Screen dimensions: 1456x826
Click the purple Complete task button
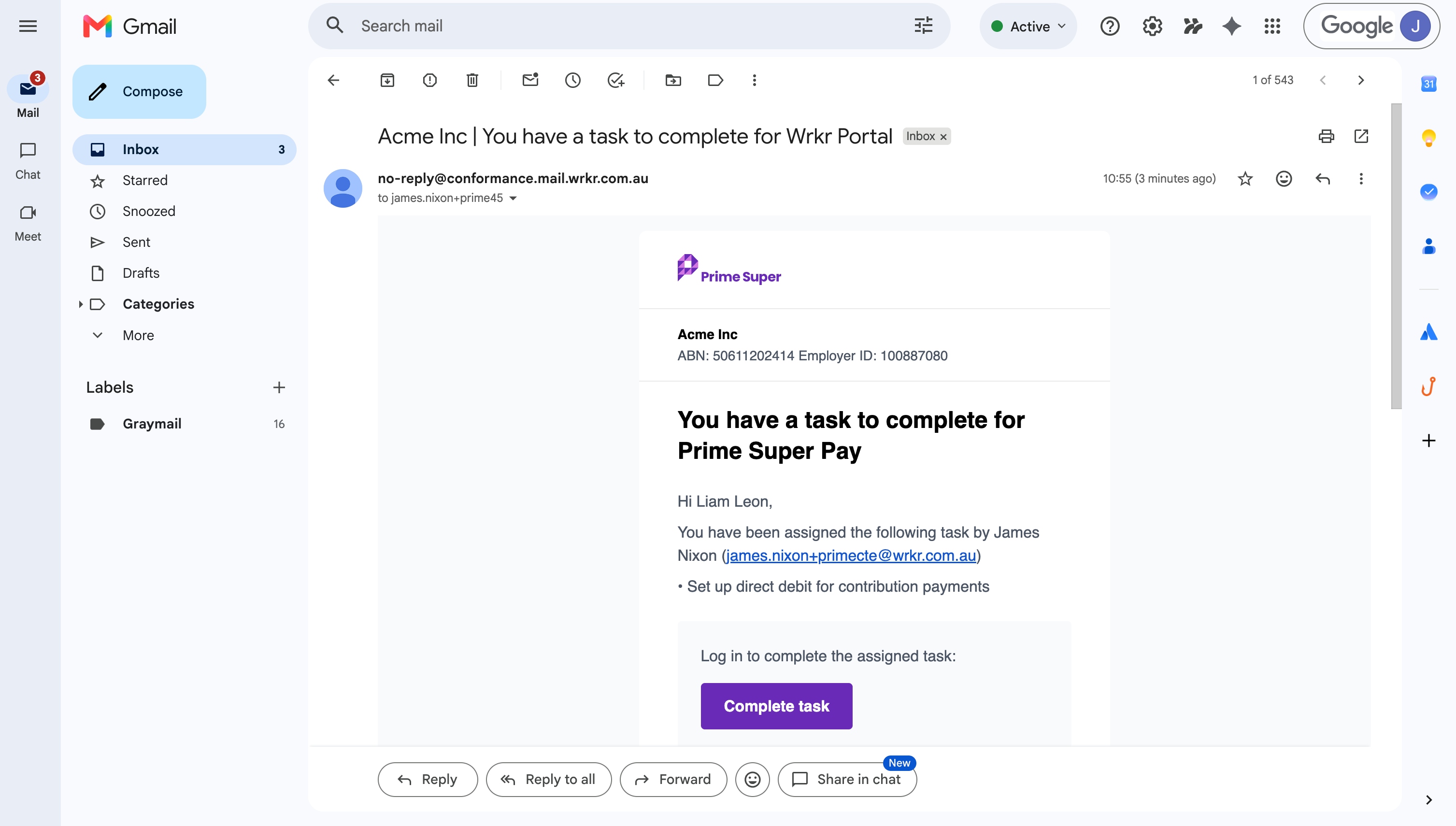776,706
